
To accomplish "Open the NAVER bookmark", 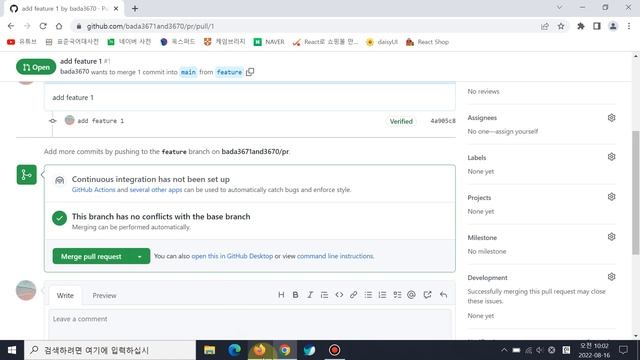I will point(269,42).
